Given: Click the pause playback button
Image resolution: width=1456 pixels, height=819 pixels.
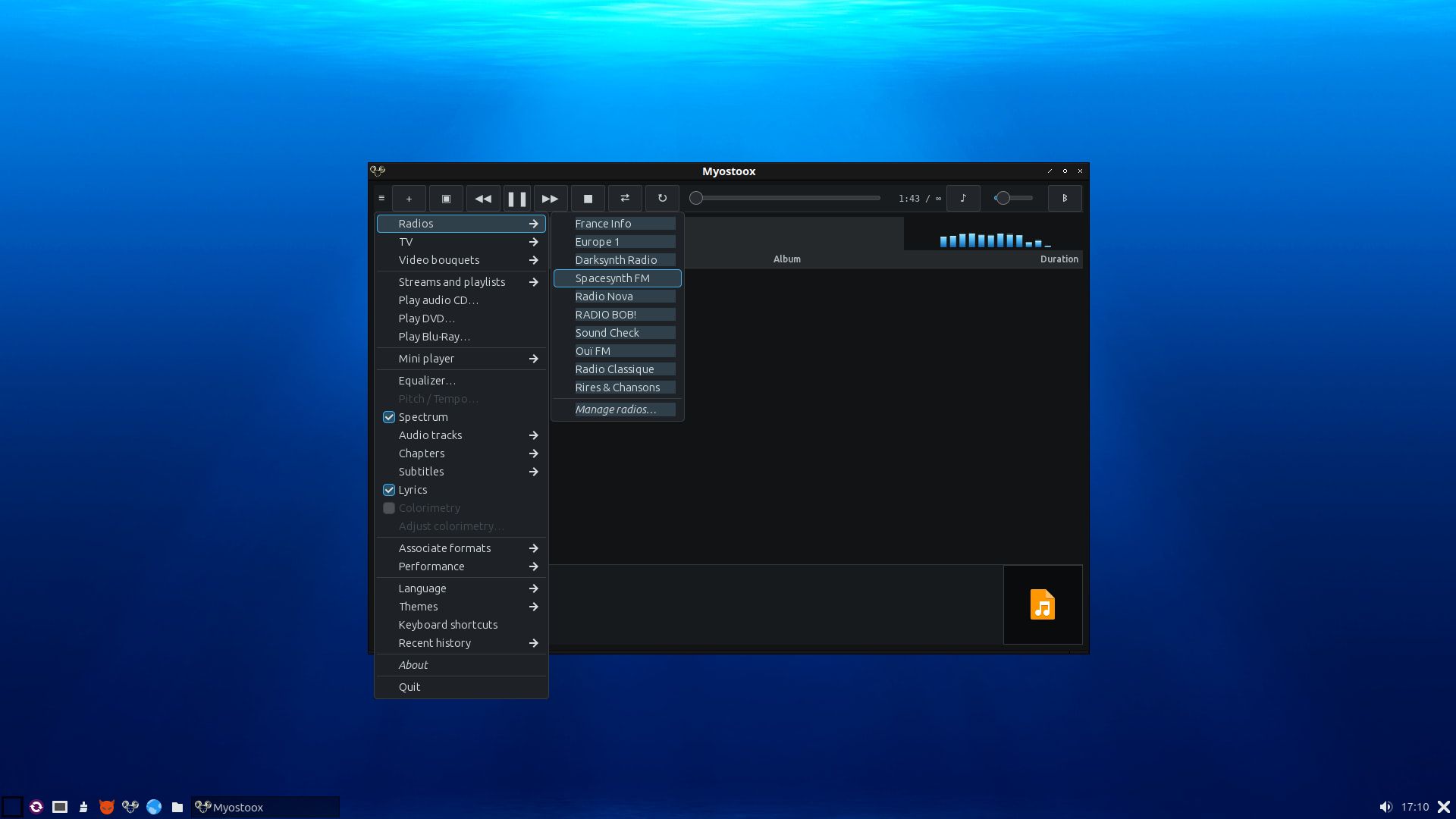Looking at the screenshot, I should (x=517, y=199).
